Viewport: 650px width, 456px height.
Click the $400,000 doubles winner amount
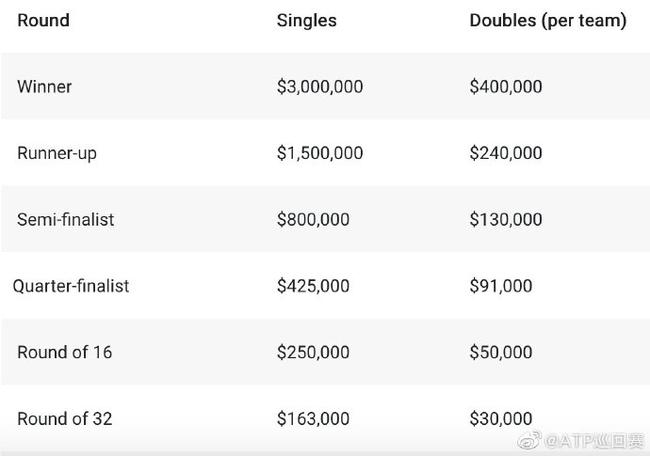506,87
